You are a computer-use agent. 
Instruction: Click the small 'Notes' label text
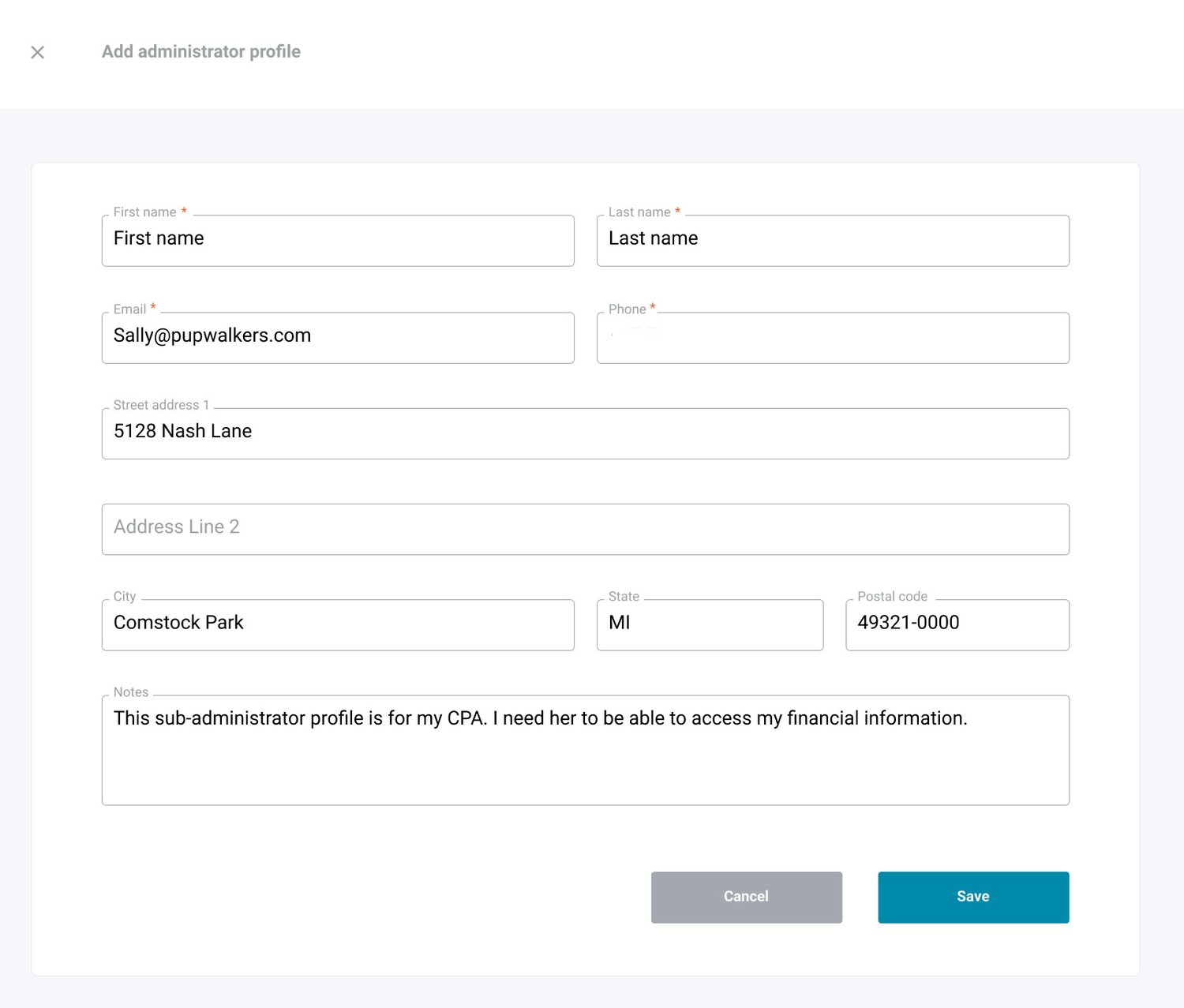pos(131,692)
